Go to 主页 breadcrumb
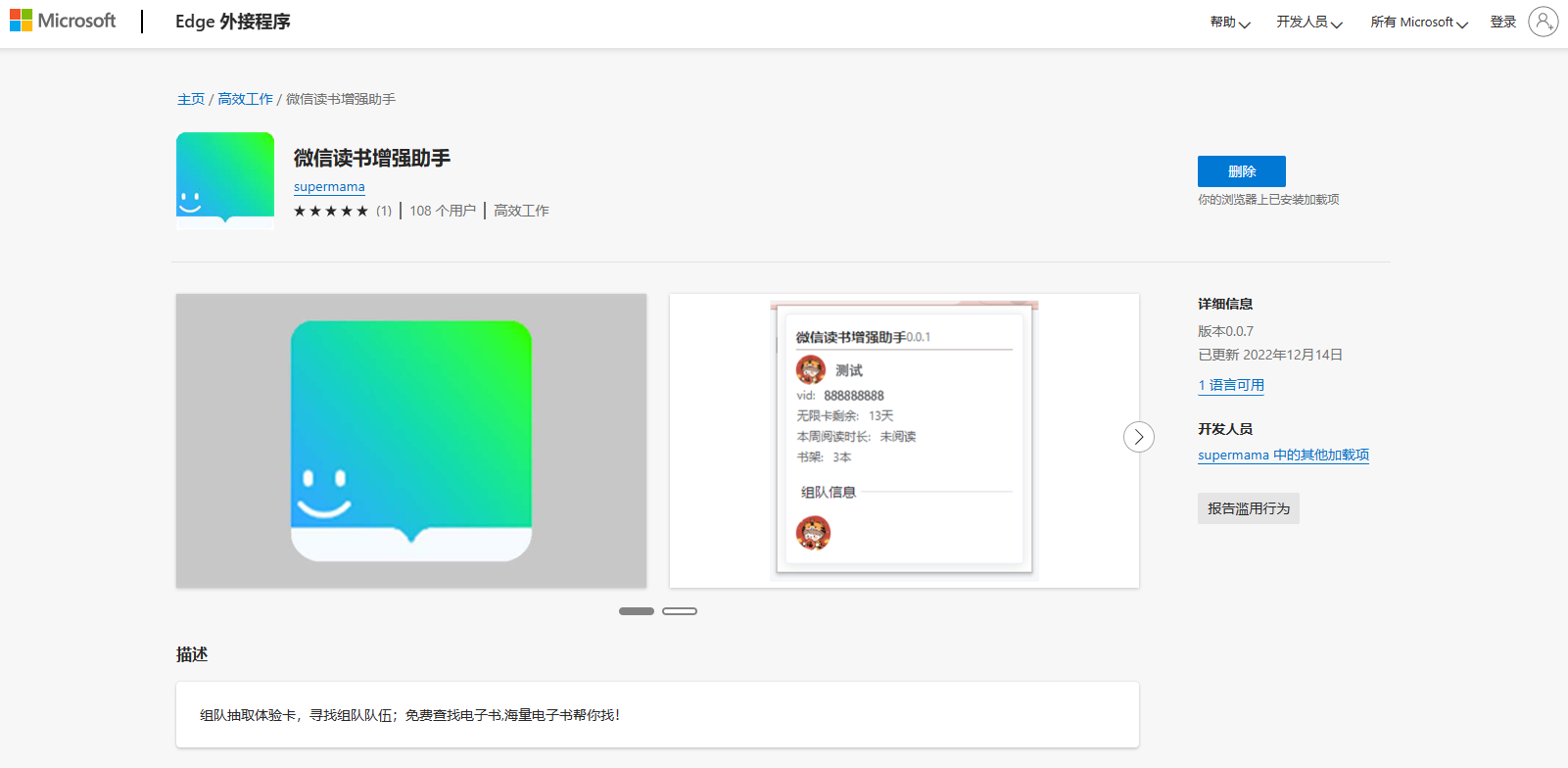This screenshot has width=1568, height=768. tap(191, 99)
